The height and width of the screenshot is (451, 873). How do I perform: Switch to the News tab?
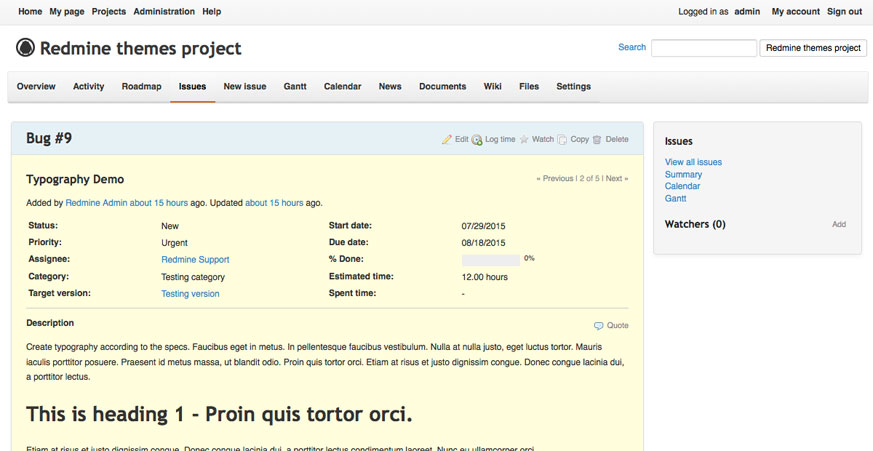[x=390, y=86]
